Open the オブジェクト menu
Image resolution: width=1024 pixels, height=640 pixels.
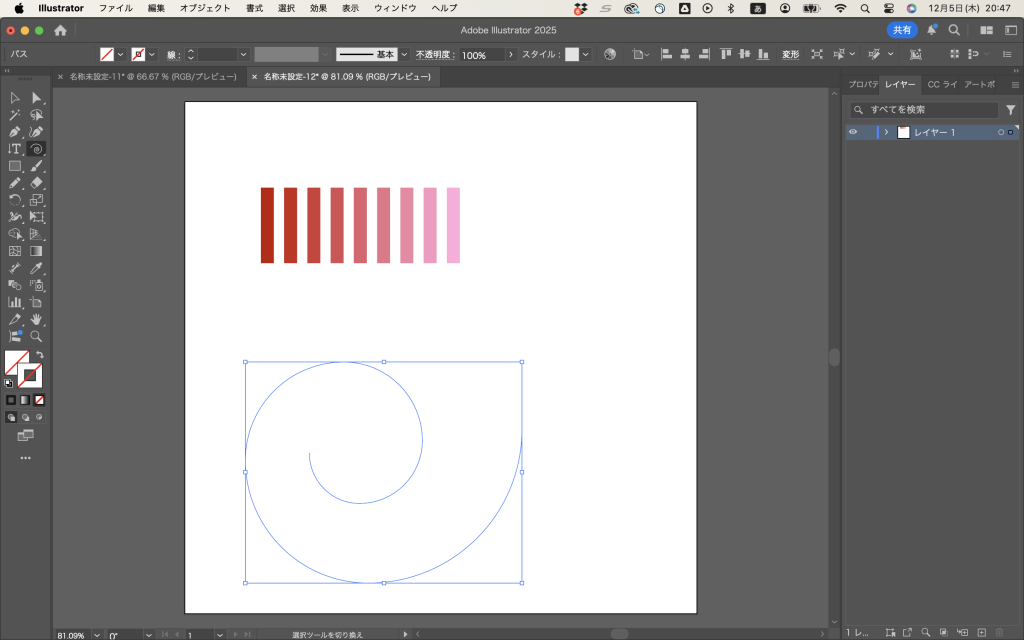[204, 8]
